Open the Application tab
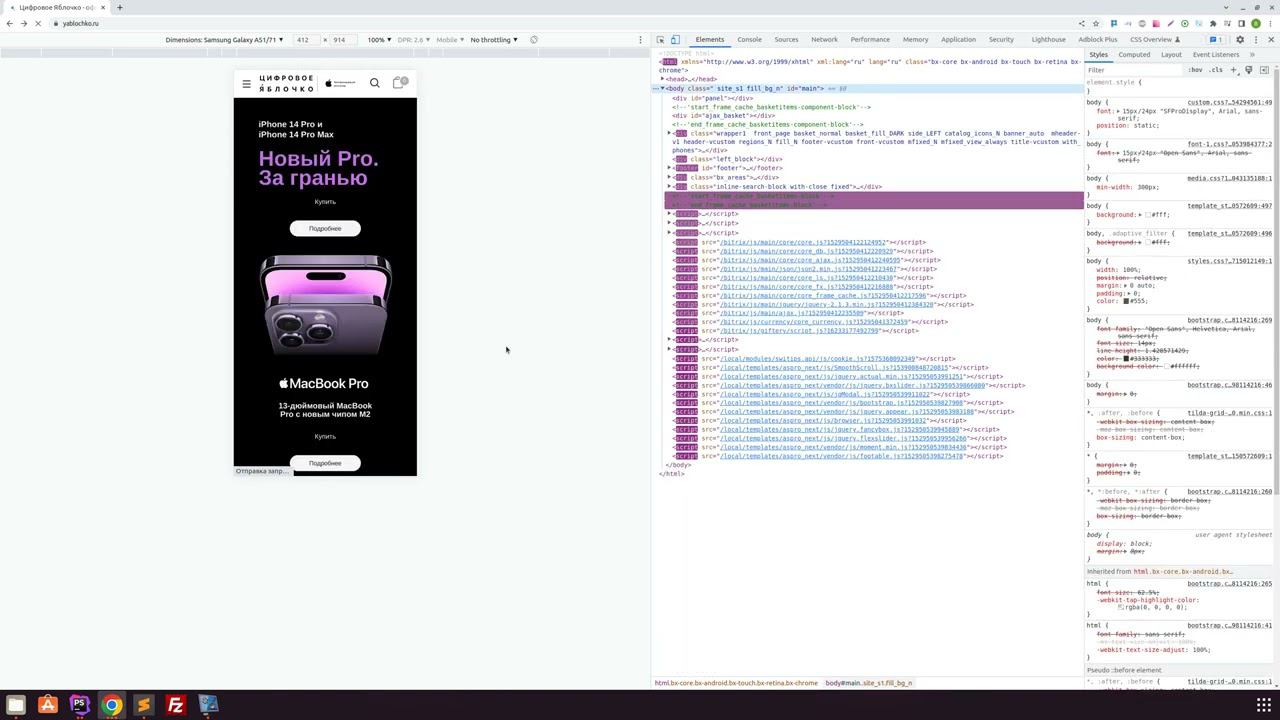The image size is (1280, 720). 958,40
